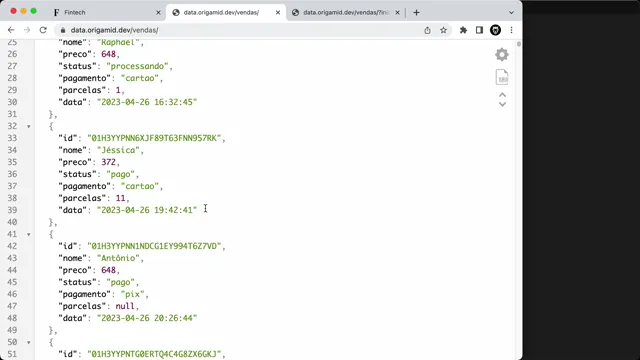This screenshot has width=640, height=360.
Task: Click the parcelas value null
Action: (x=125, y=306)
